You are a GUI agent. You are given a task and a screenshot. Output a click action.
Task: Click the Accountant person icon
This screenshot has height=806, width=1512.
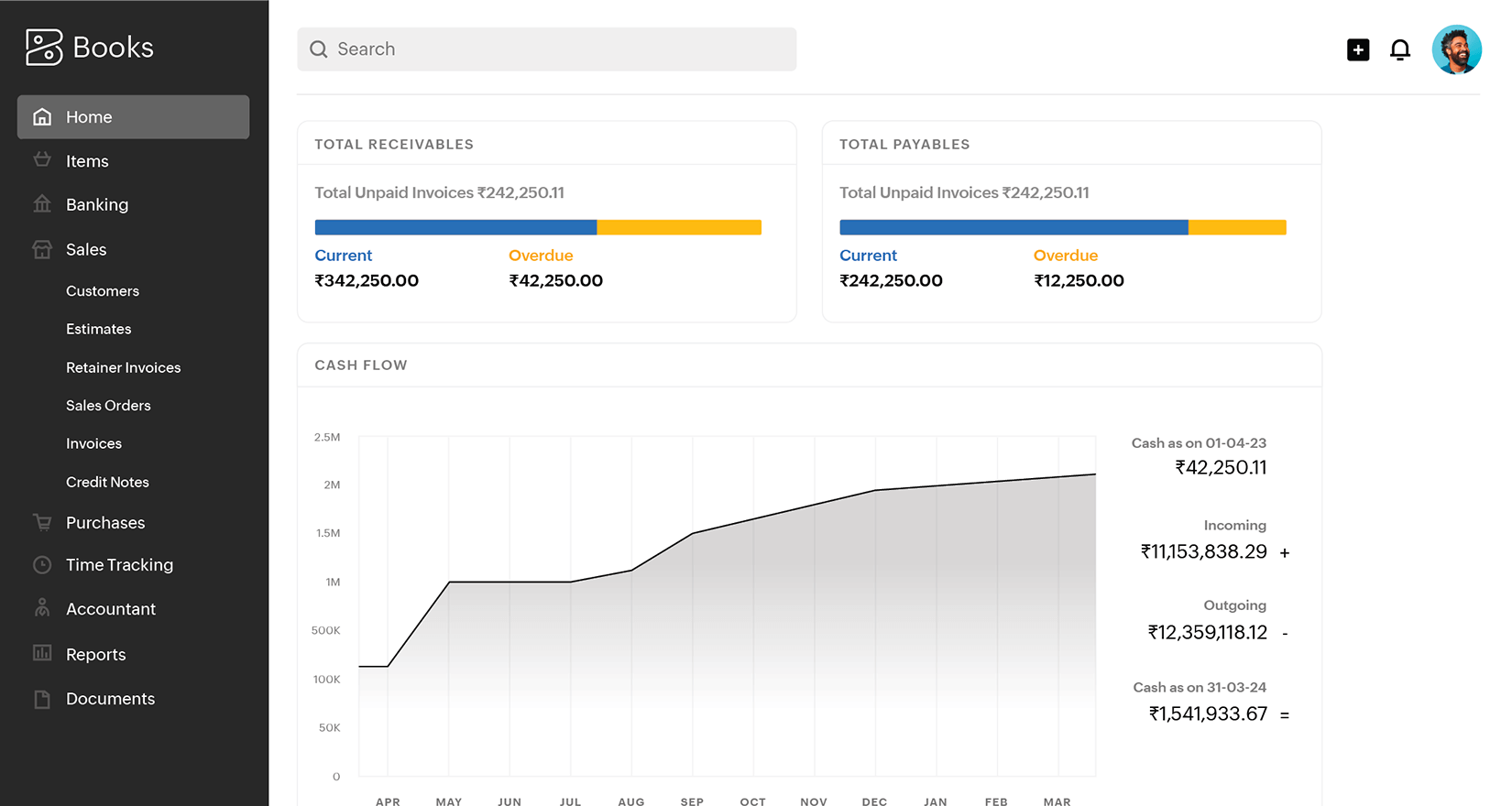pos(42,608)
